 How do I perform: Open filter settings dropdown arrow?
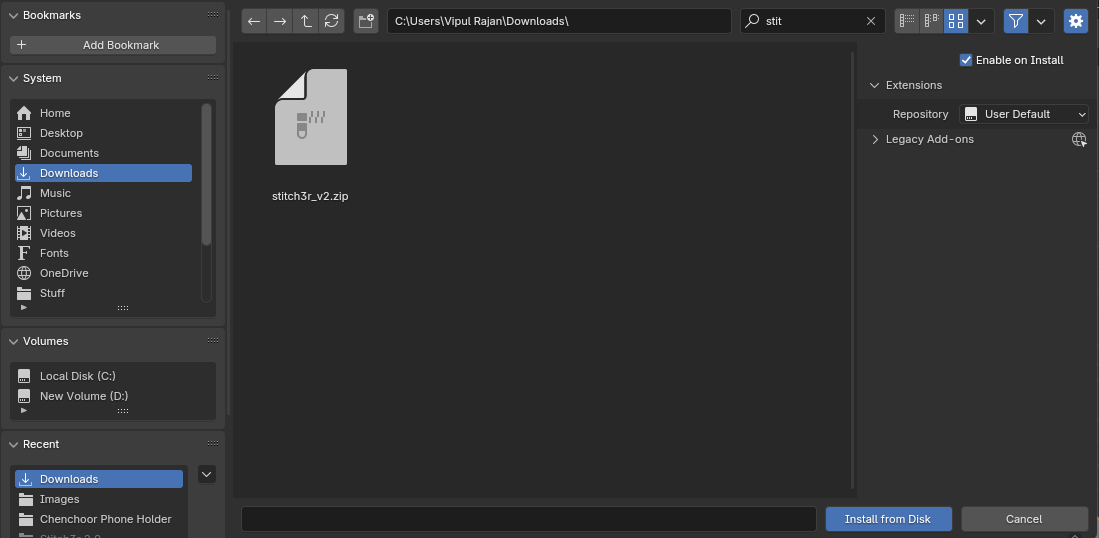coord(1042,21)
